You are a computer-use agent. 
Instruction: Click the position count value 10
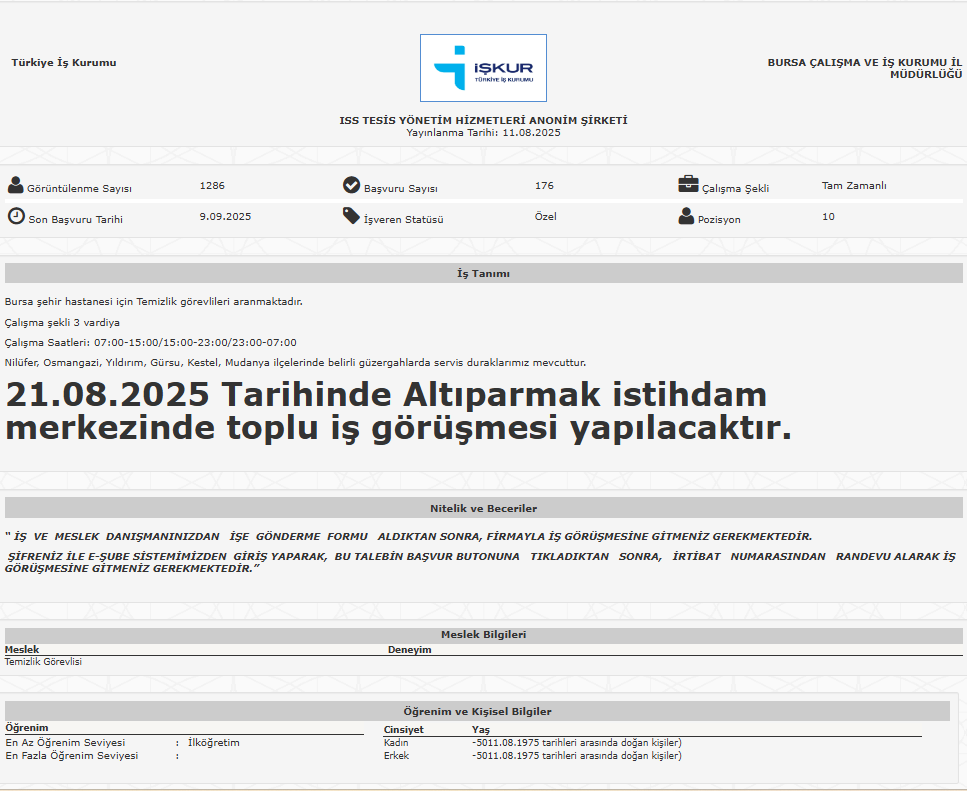coord(828,216)
